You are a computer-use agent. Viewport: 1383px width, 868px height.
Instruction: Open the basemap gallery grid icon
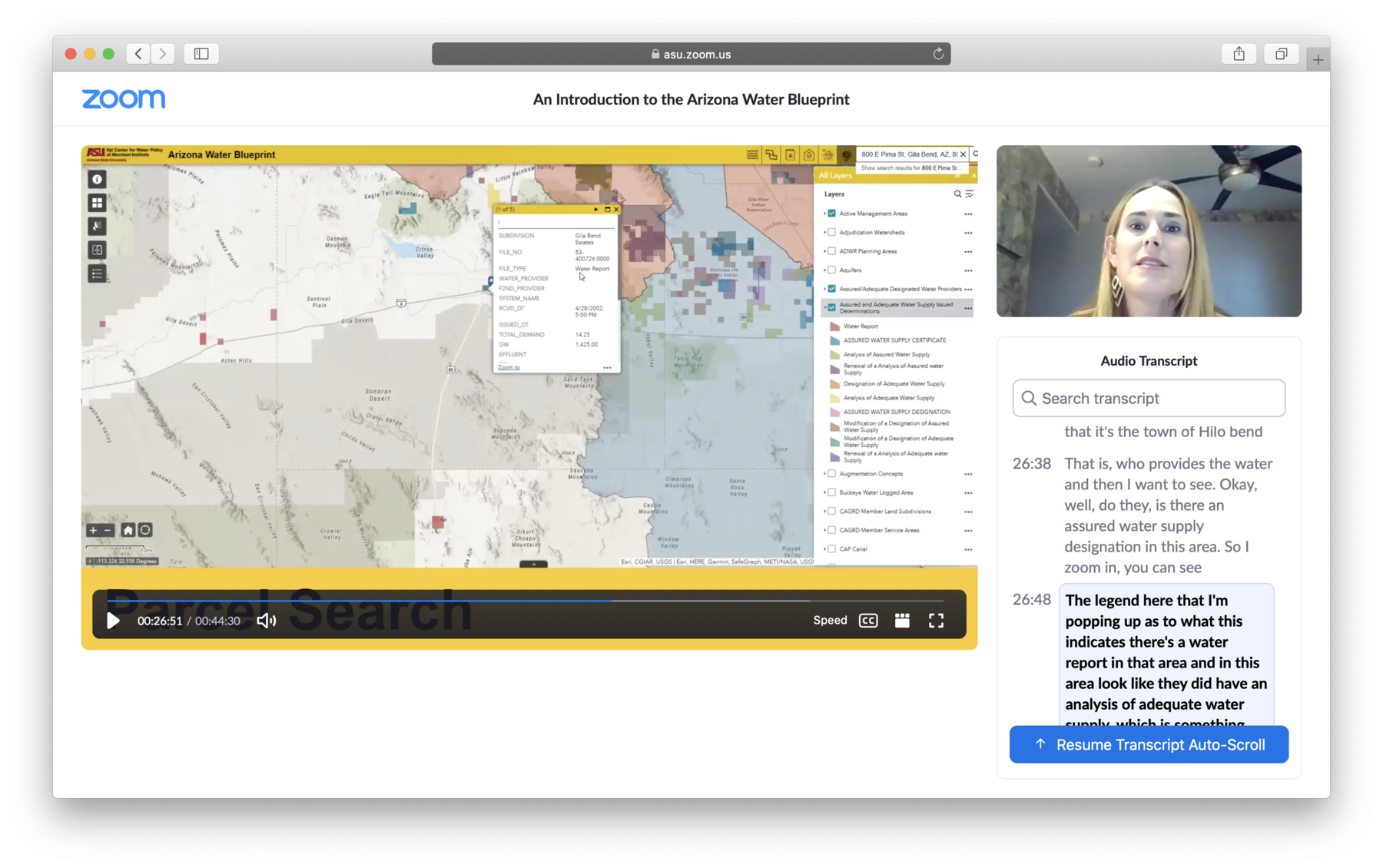(97, 203)
